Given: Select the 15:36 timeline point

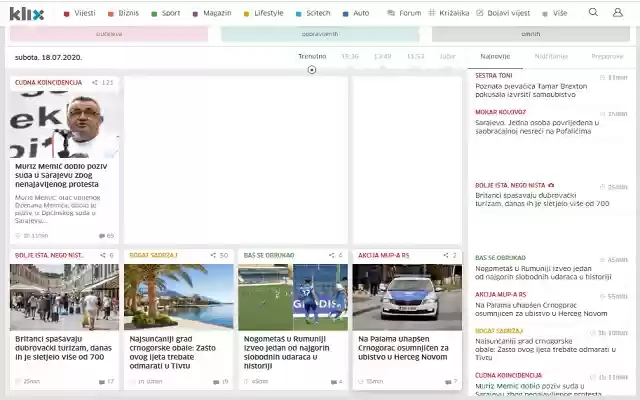Looking at the screenshot, I should click(350, 56).
